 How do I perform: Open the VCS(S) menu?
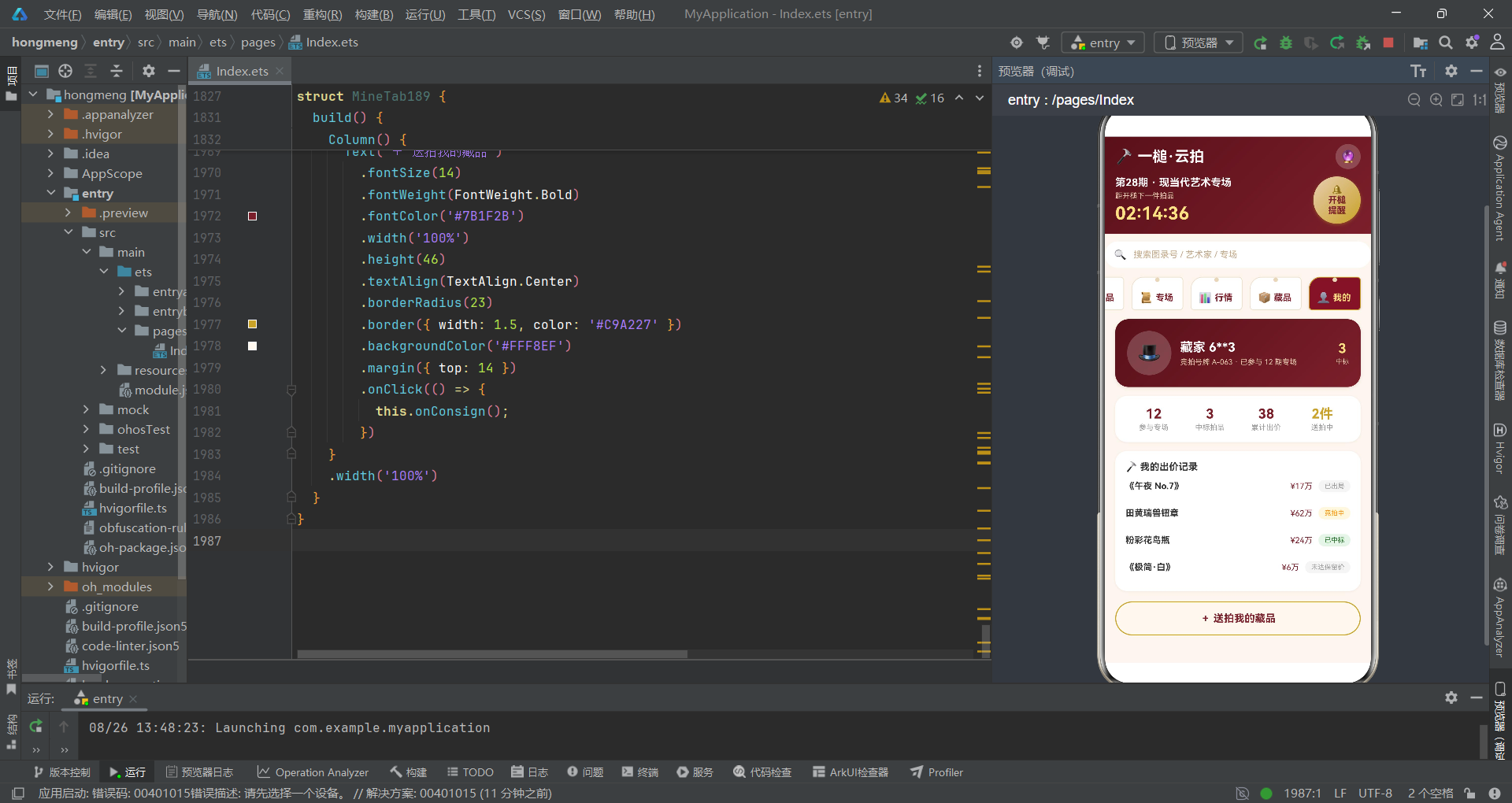click(526, 14)
